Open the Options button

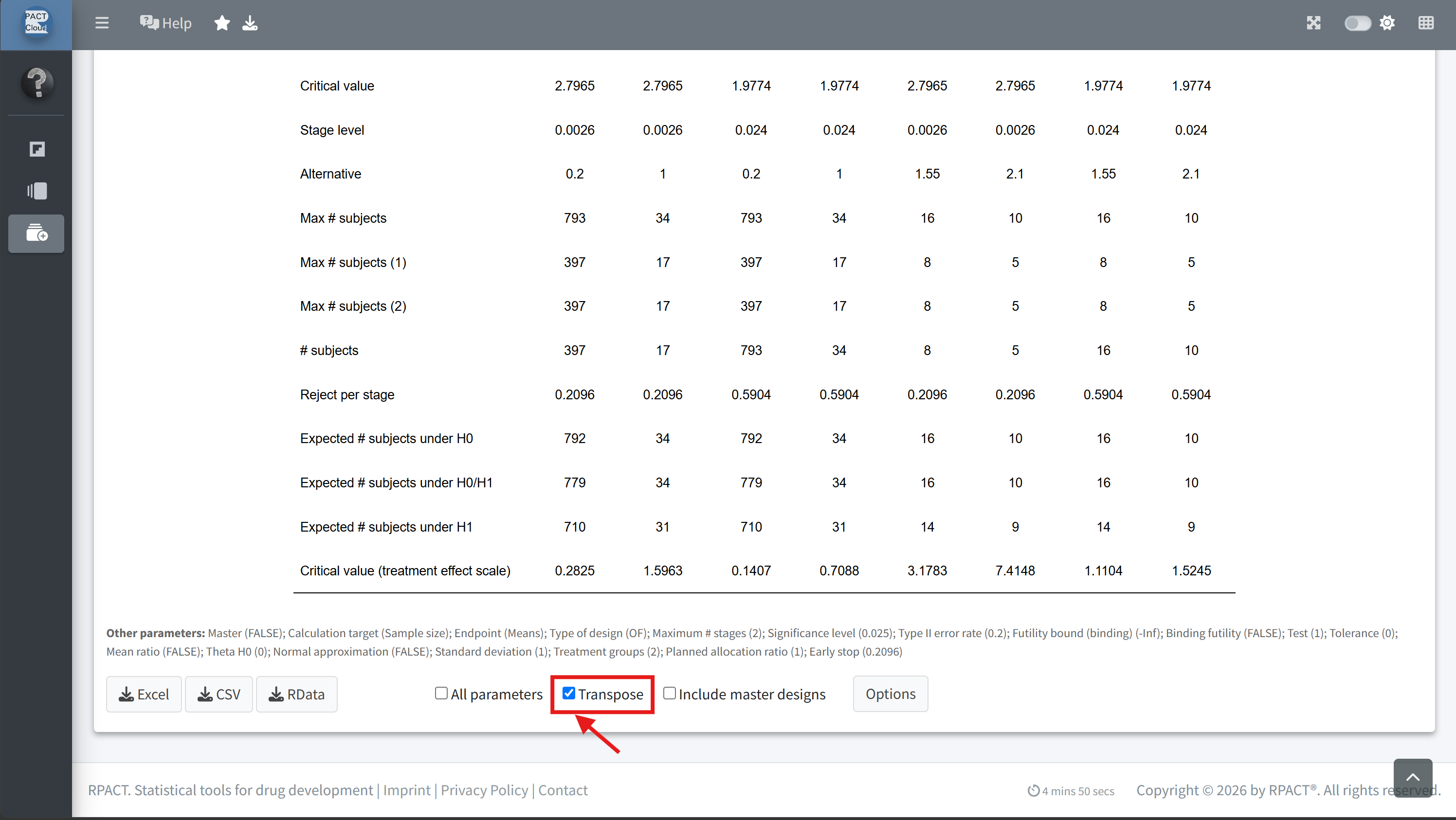pyautogui.click(x=890, y=694)
